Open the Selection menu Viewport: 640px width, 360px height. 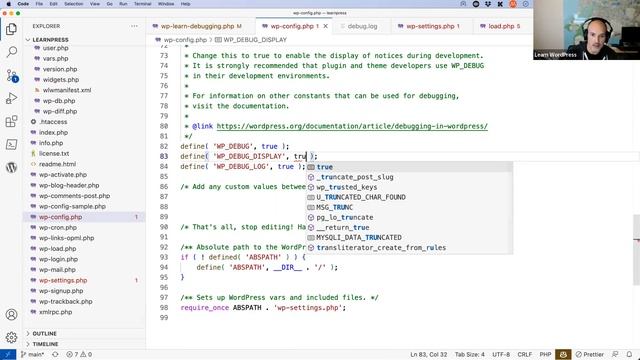tap(73, 4)
